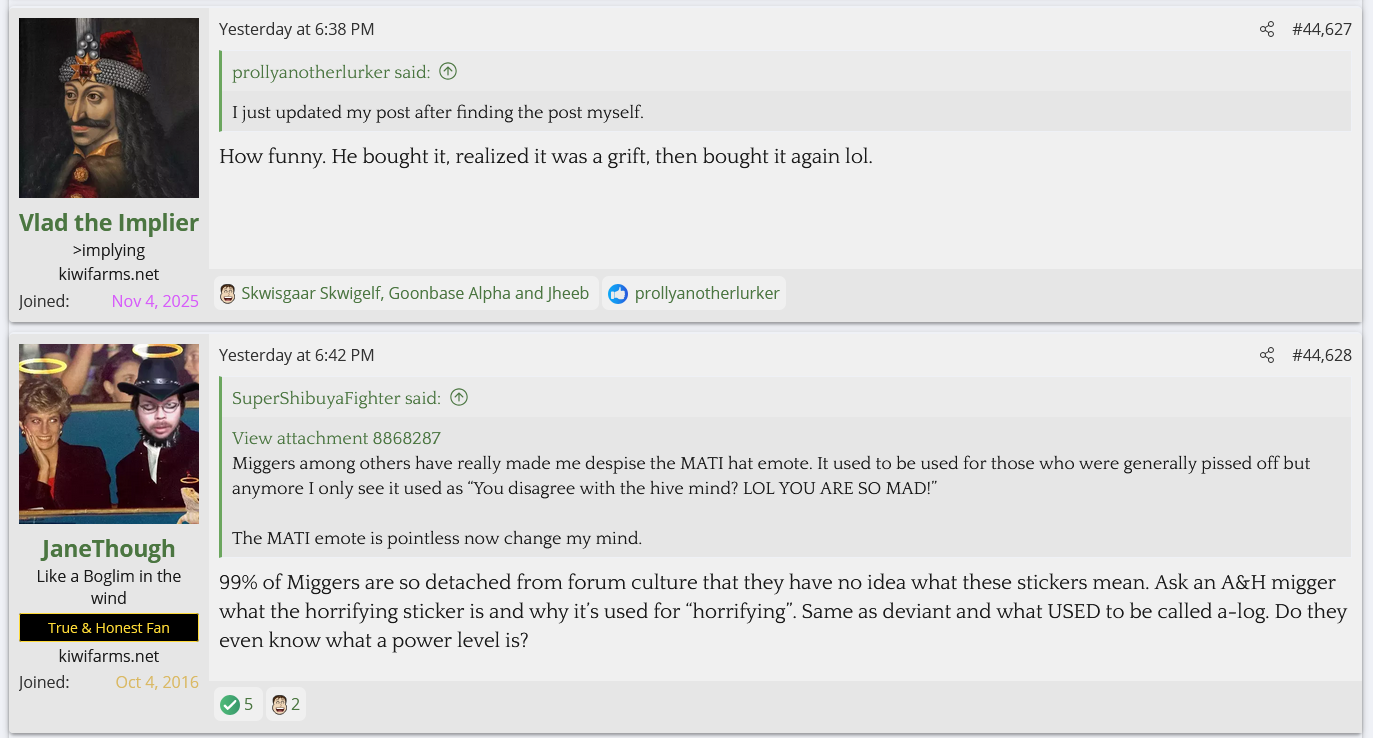Click the Yesterday at 6:38 PM timestamp
This screenshot has width=1373, height=738.
(297, 29)
